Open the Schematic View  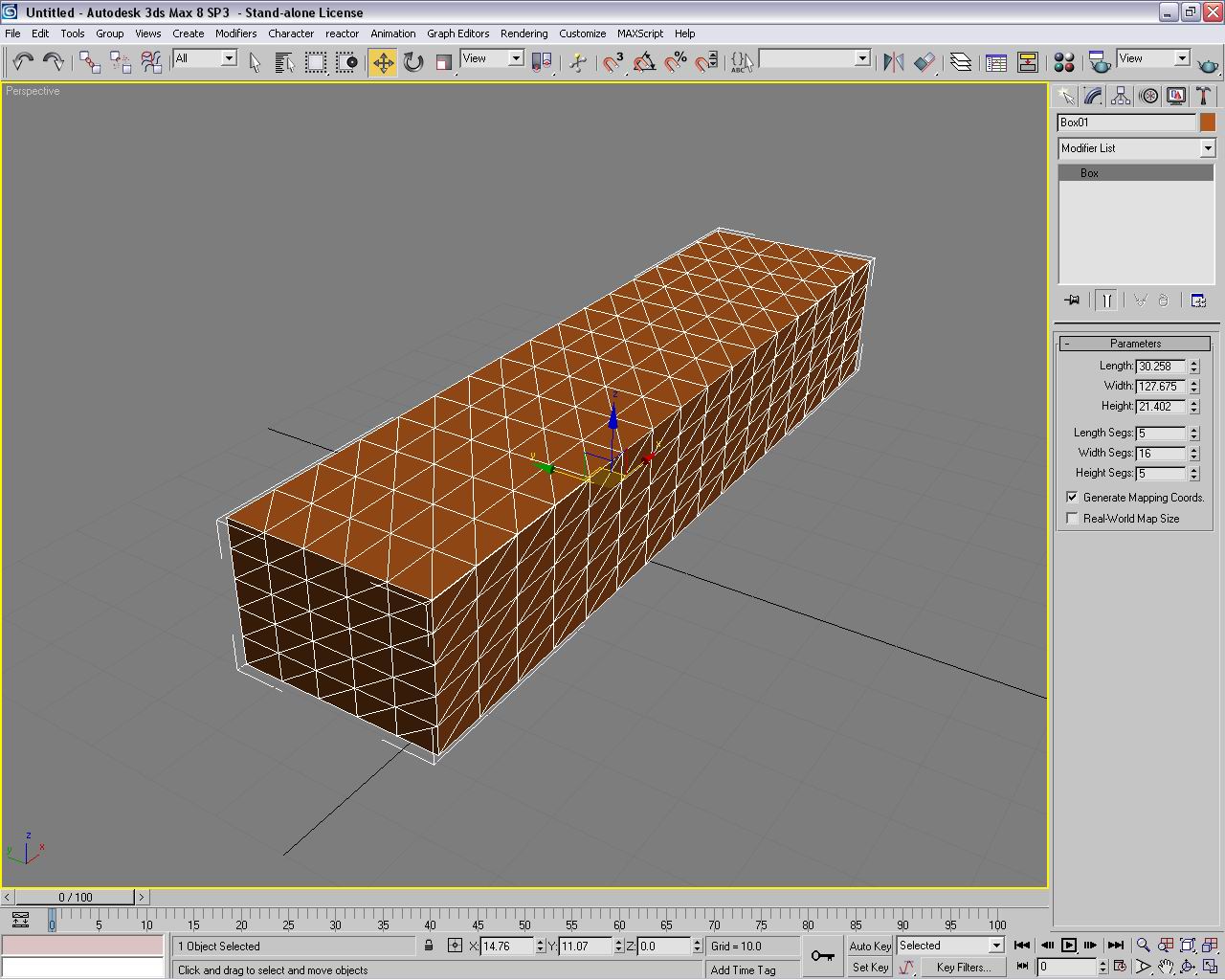(x=1028, y=62)
